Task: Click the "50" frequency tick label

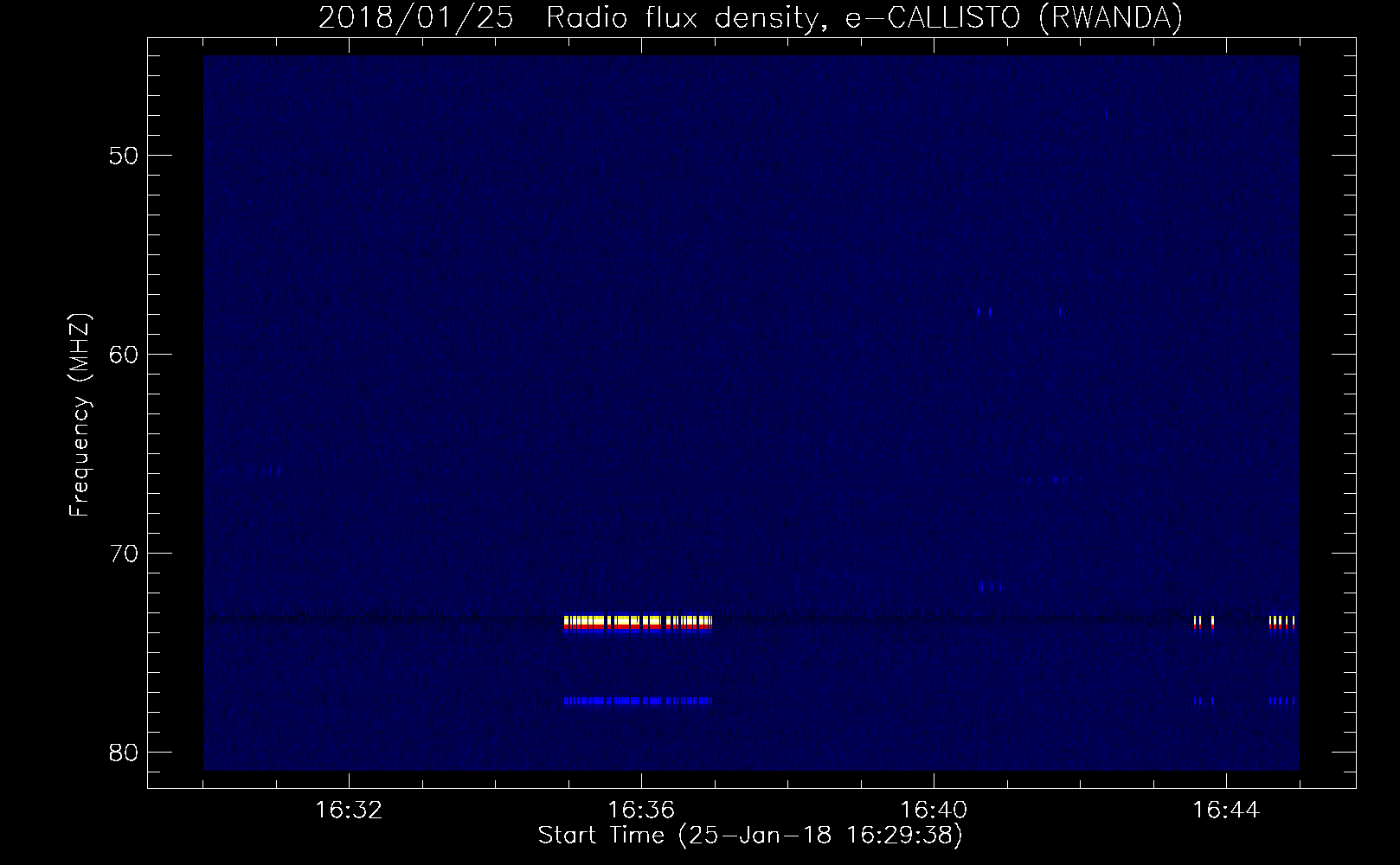Action: [125, 156]
